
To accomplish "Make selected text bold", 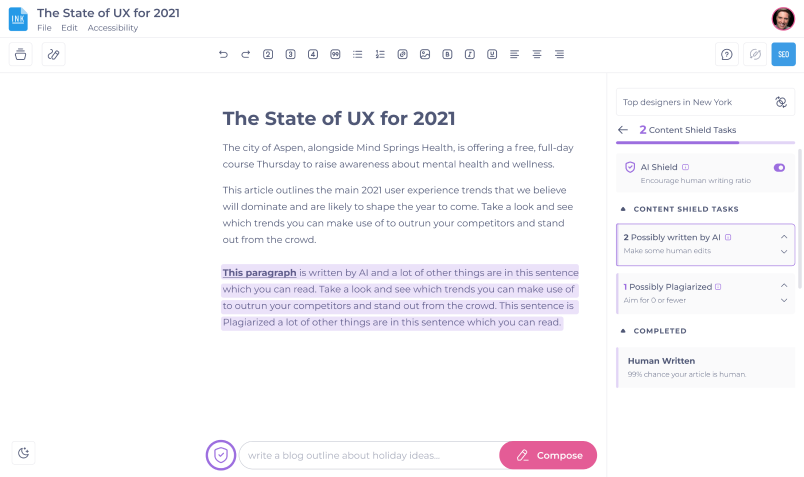I will coord(447,54).
